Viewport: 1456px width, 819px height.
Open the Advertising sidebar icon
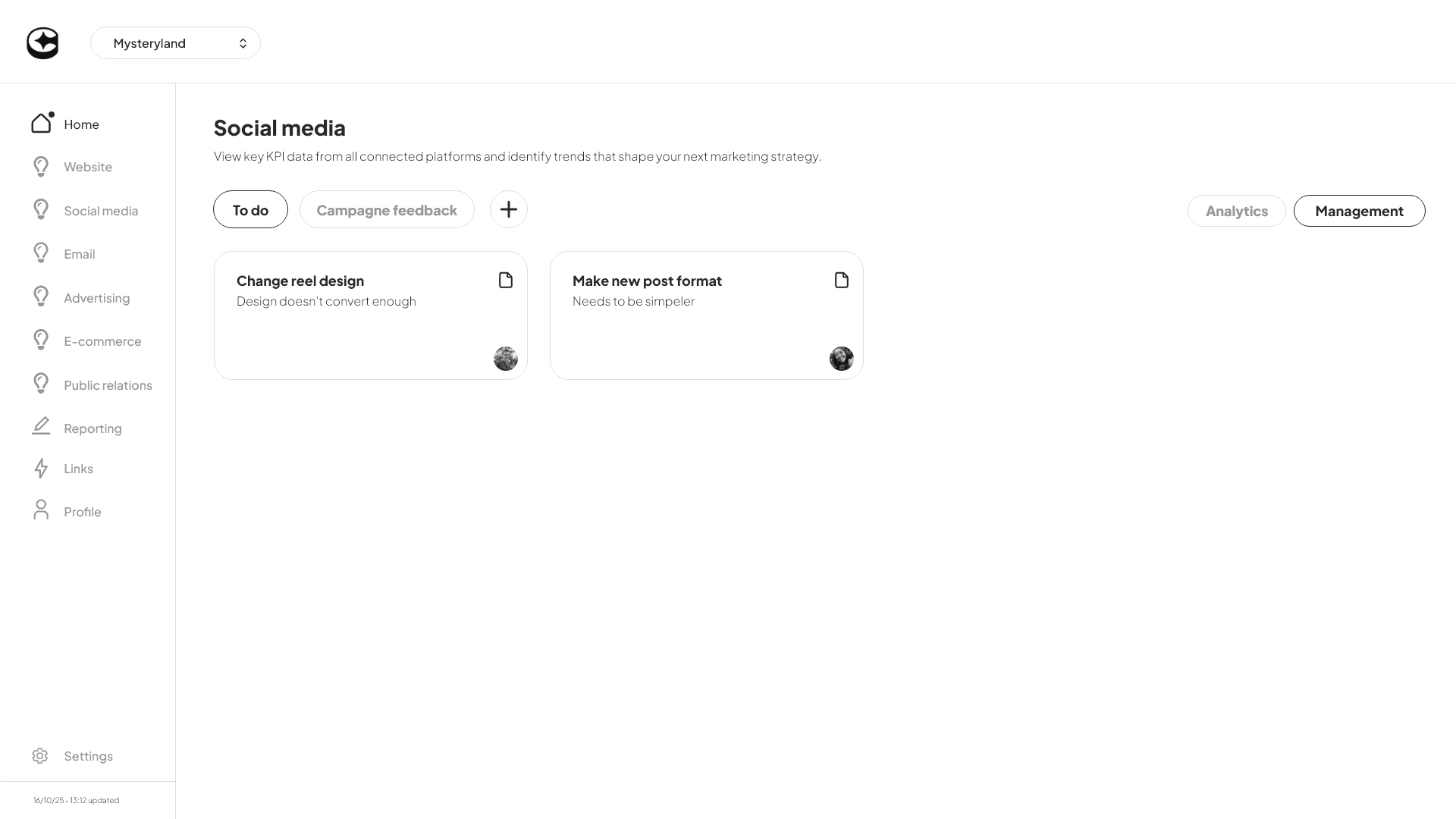pos(42,296)
